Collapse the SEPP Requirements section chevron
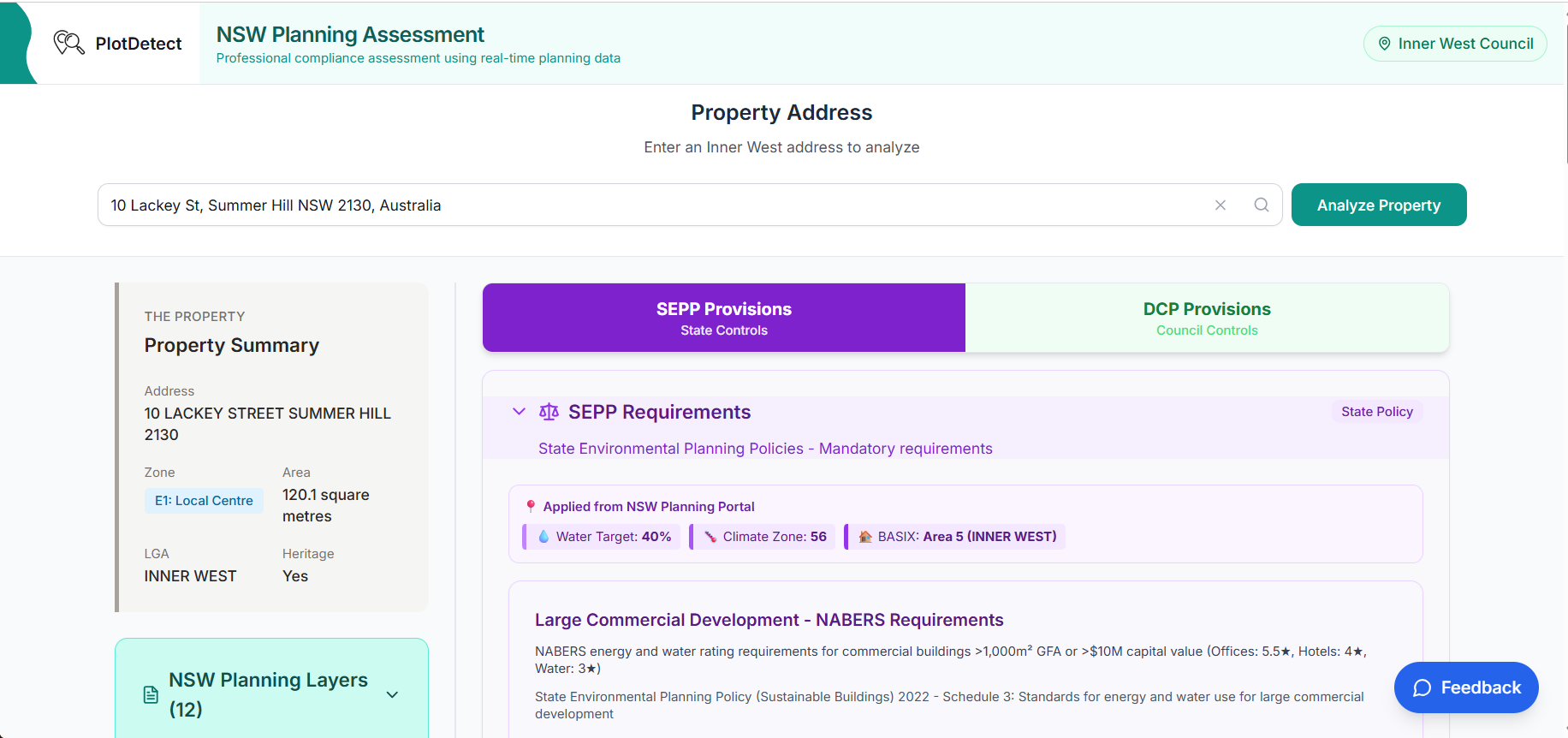Viewport: 1568px width, 738px height. click(x=519, y=412)
